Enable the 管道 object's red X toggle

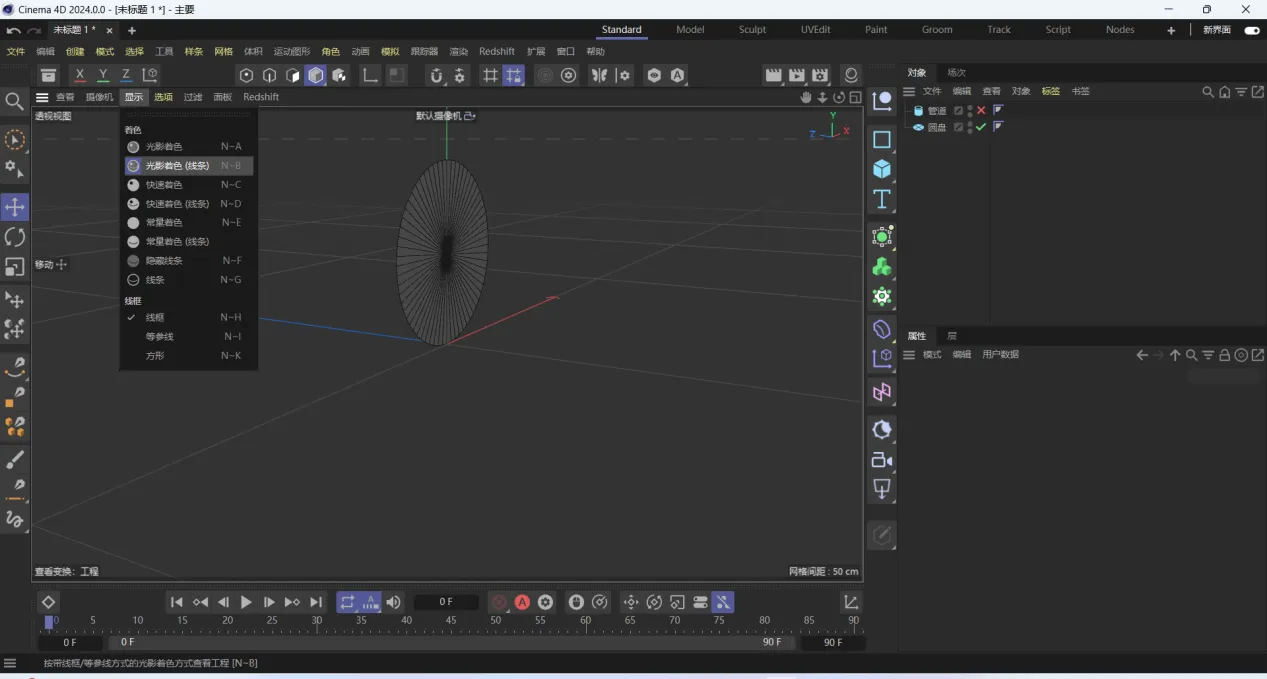981,111
